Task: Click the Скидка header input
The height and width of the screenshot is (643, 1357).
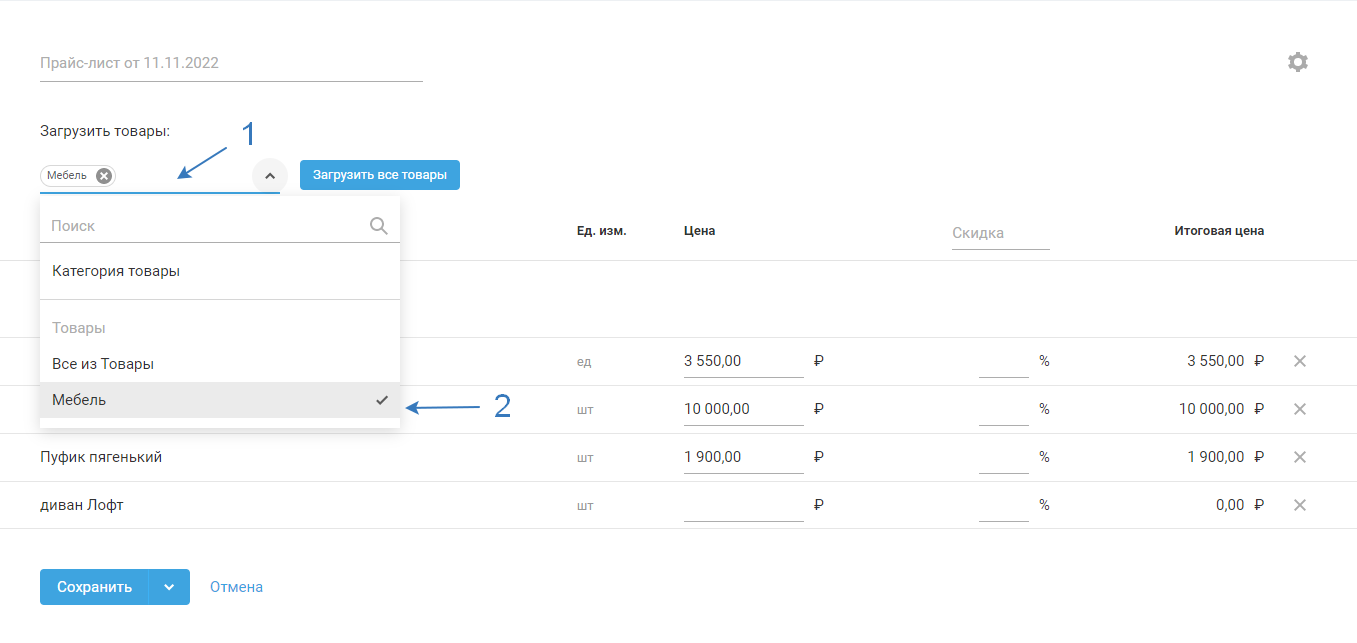Action: coord(1000,233)
